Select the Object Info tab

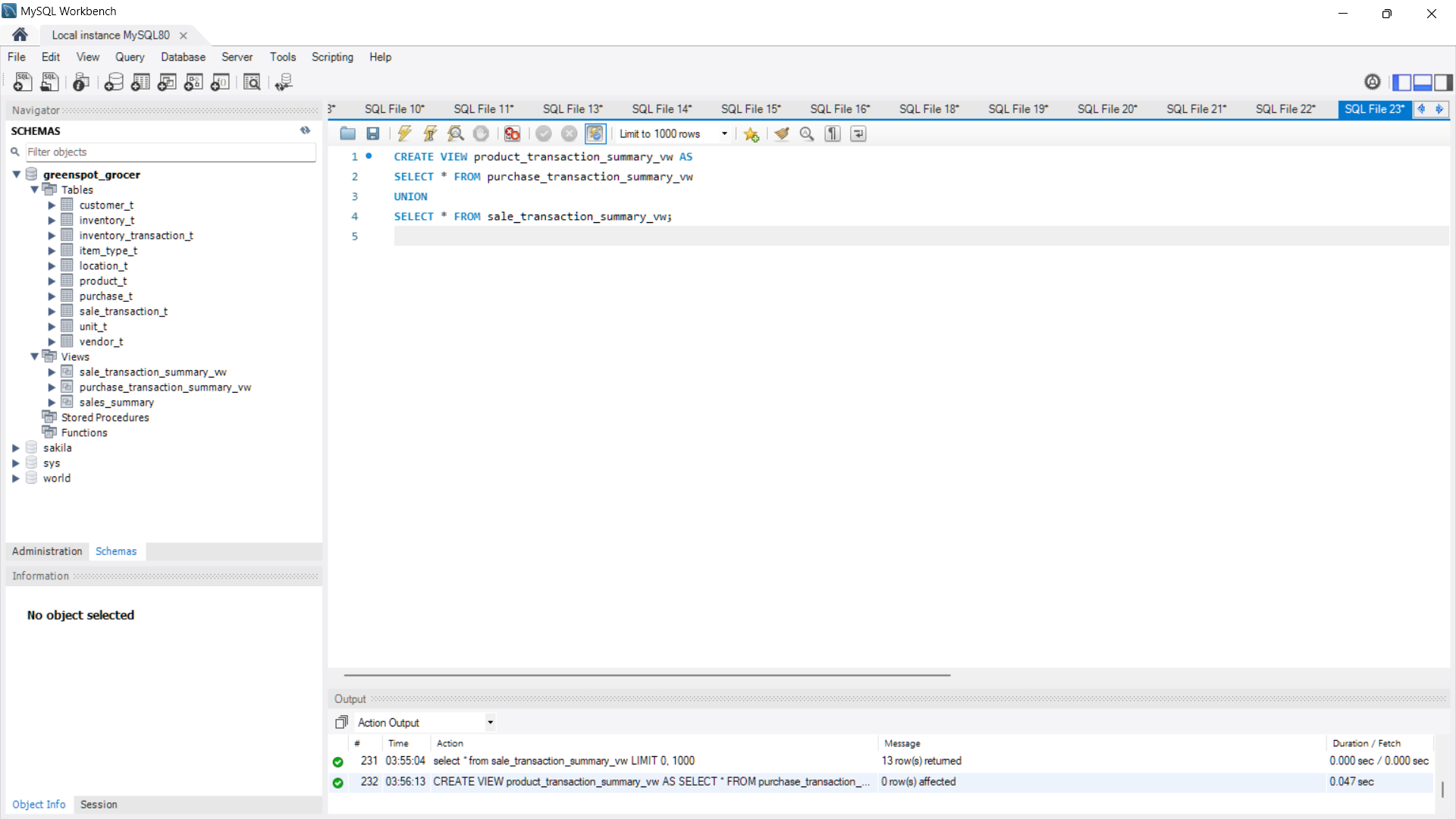click(x=39, y=805)
